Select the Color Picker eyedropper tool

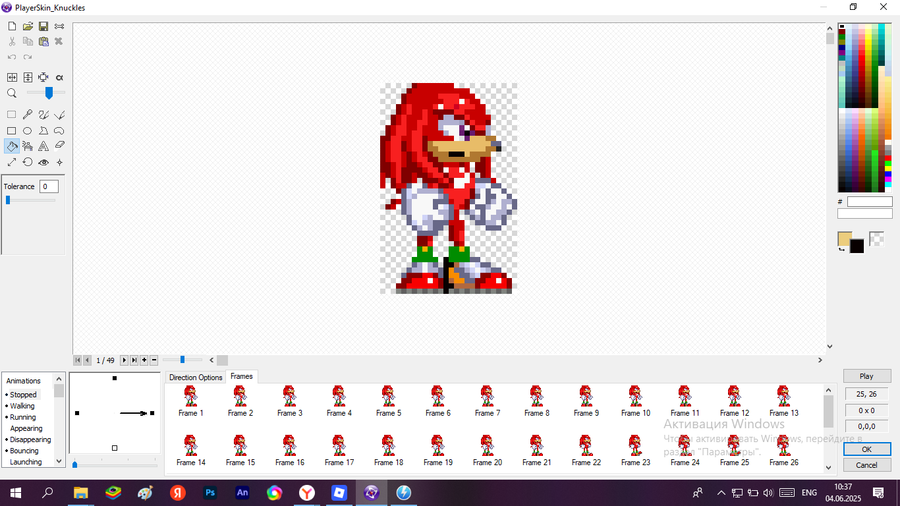(x=28, y=115)
